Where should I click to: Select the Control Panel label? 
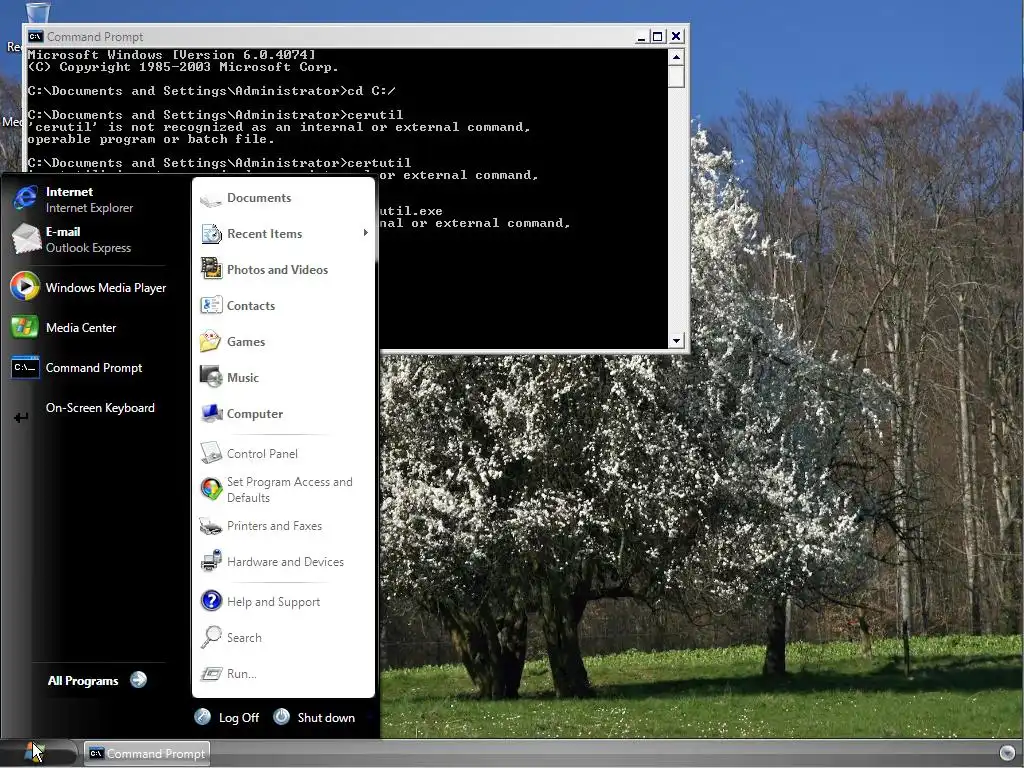click(262, 454)
